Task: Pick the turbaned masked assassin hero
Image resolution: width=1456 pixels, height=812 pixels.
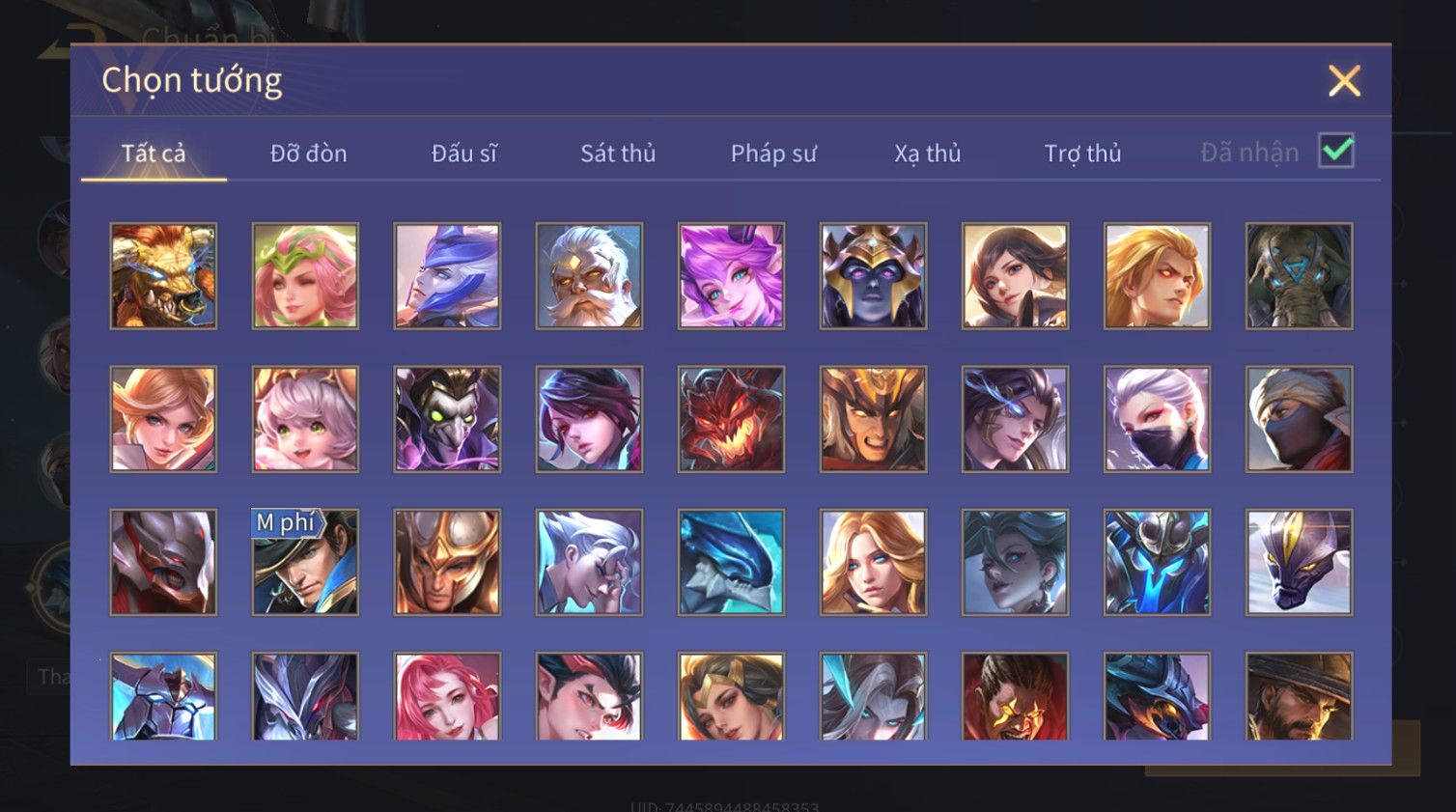Action: pos(1299,419)
